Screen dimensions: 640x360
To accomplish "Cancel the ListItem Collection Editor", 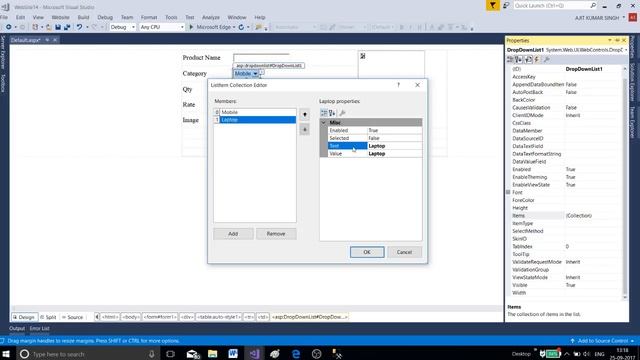I will [404, 252].
